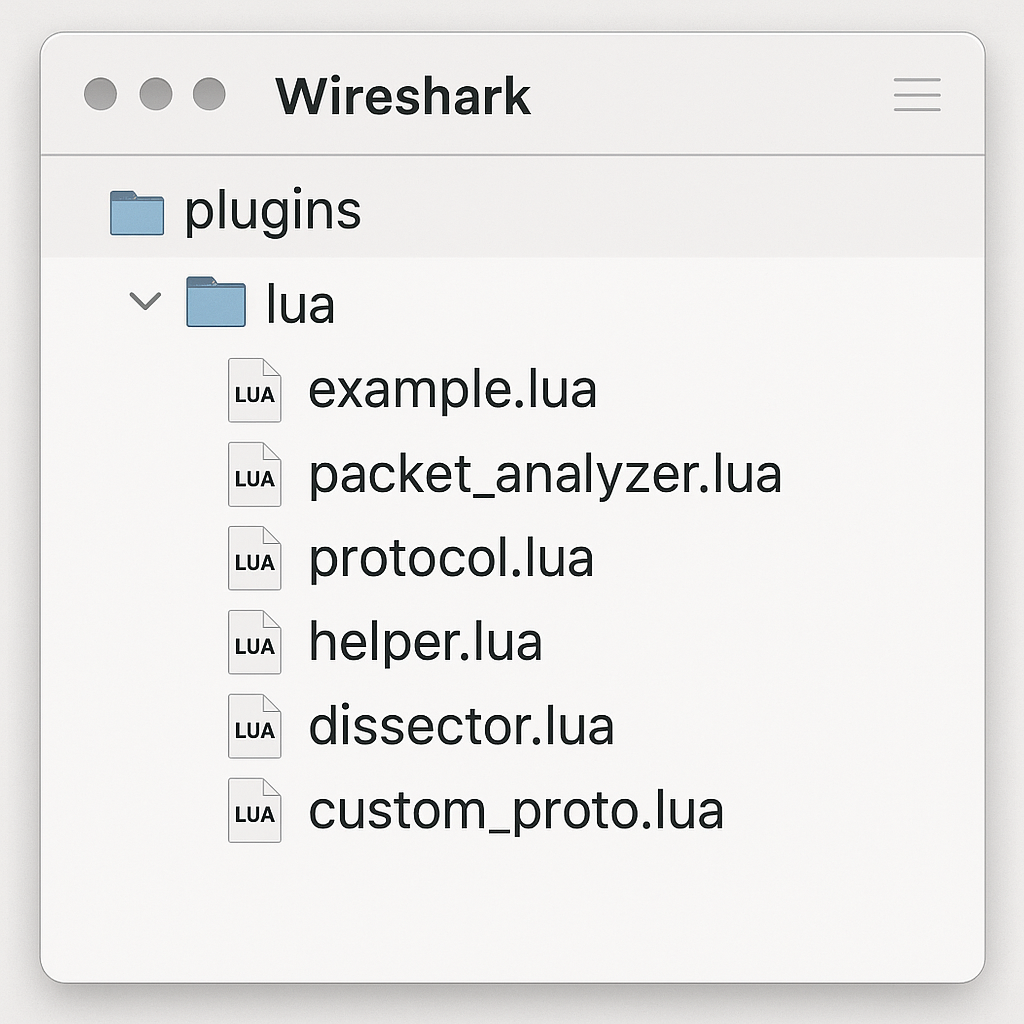Open the hamburger menu in the title bar
Image resolution: width=1024 pixels, height=1024 pixels.
[916, 95]
